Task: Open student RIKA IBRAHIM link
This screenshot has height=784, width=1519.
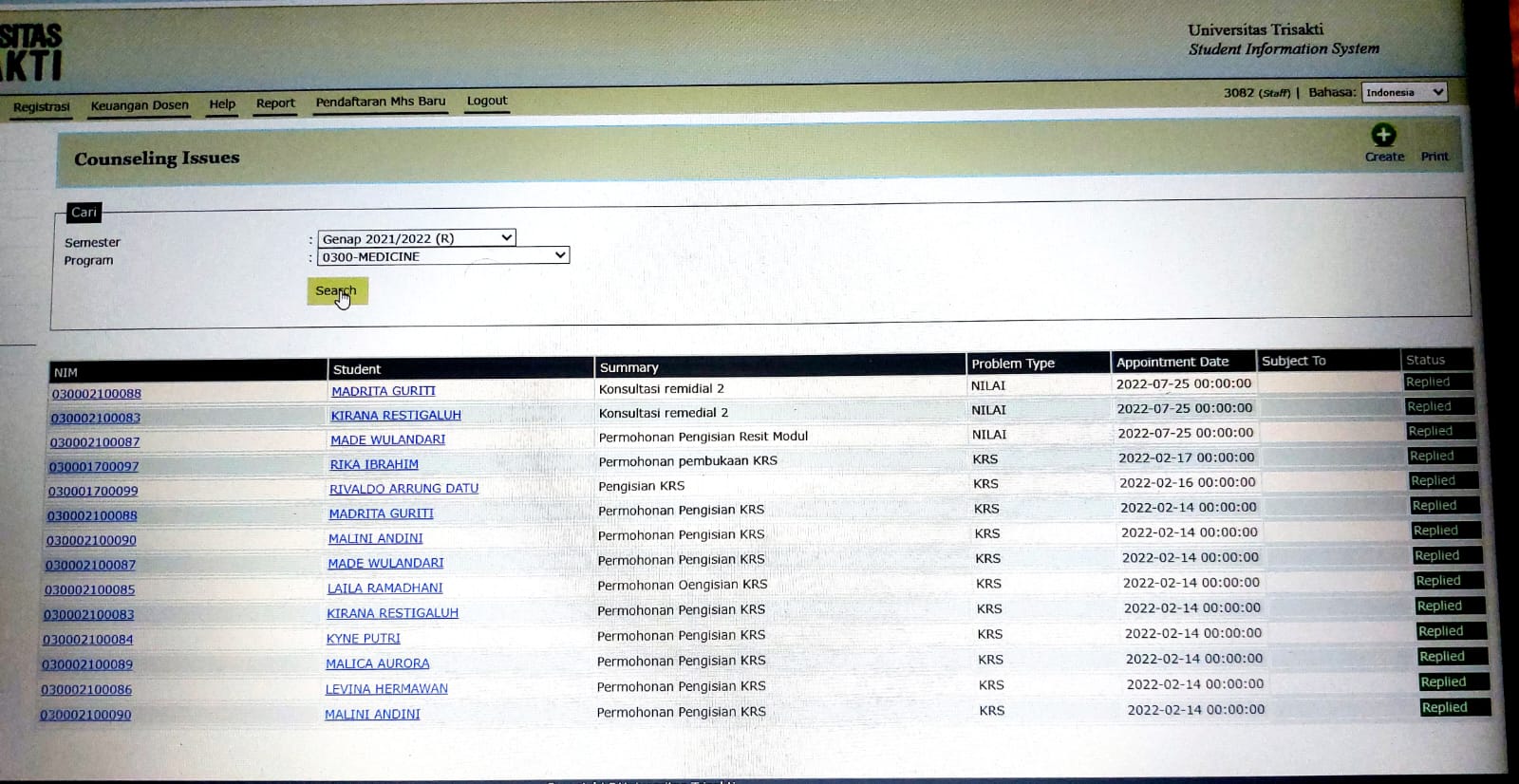Action: click(374, 464)
